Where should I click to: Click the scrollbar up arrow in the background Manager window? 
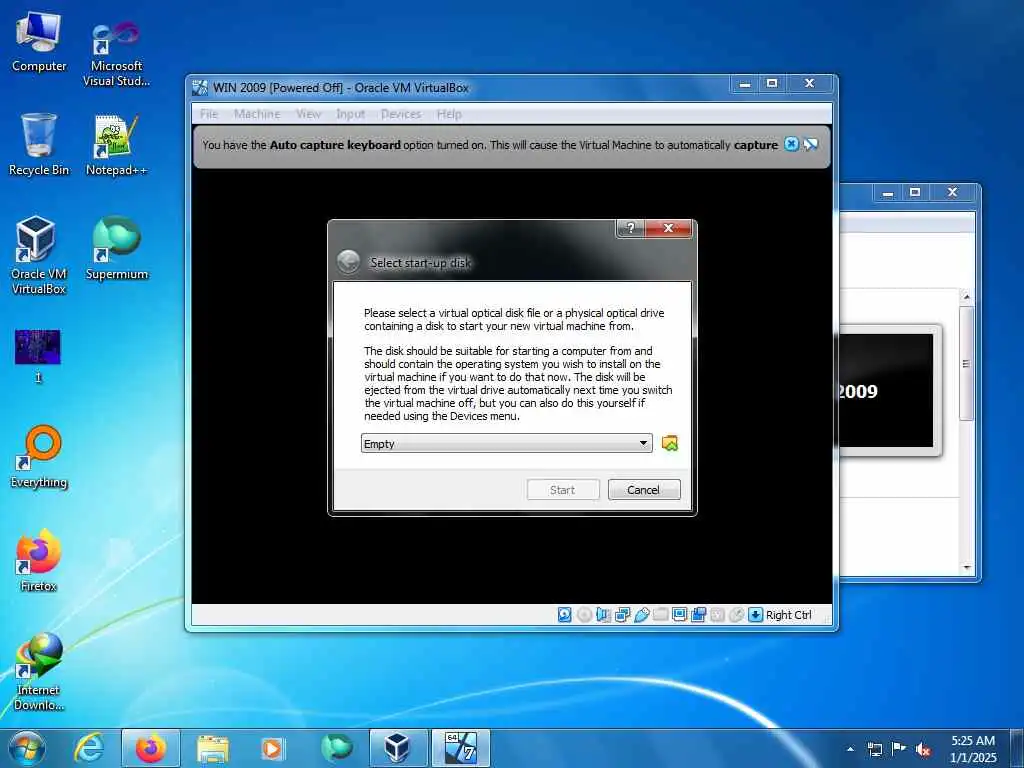pos(967,297)
